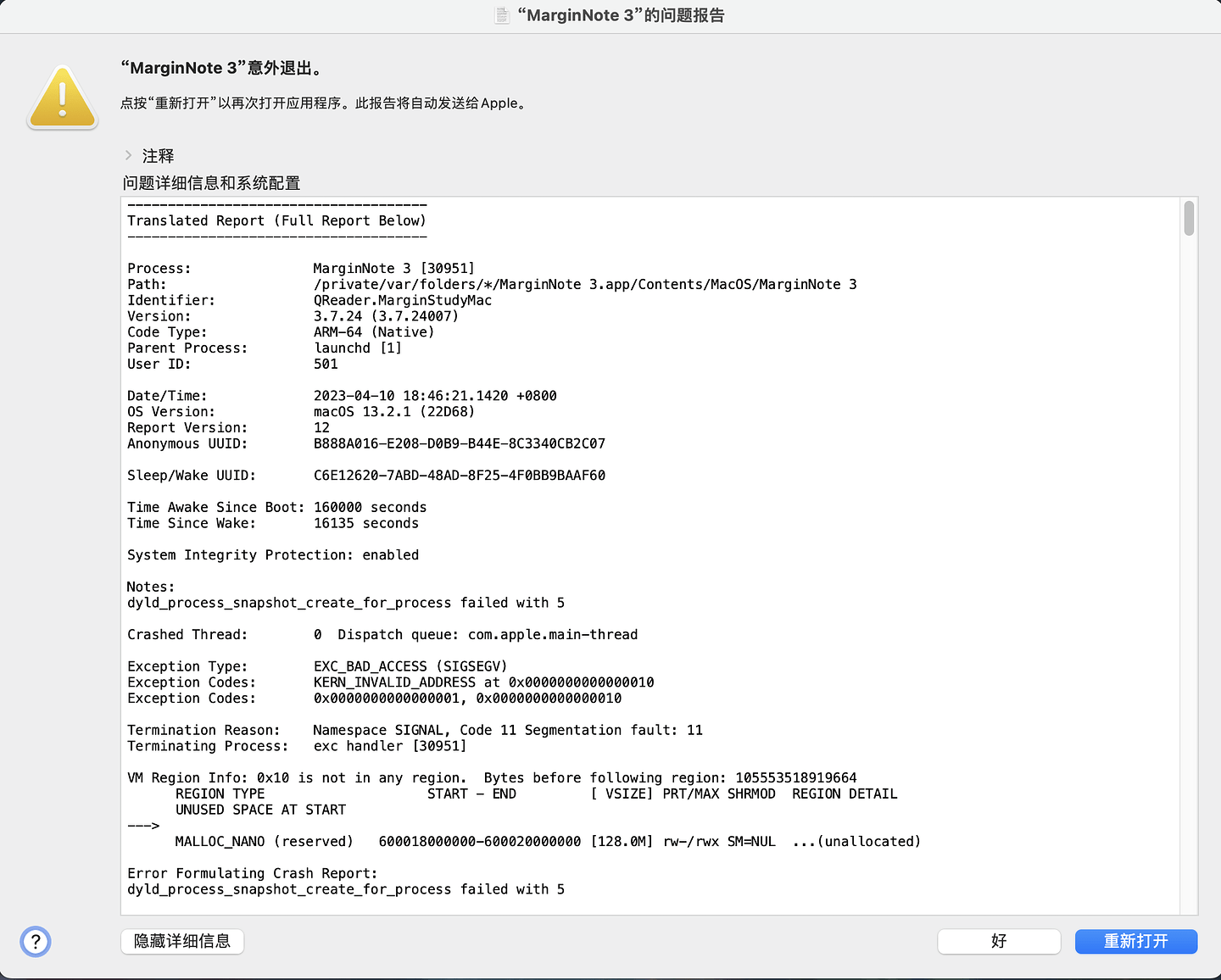1221x980 pixels.
Task: Click the 点按"重新打开" instruction sentence
Action: coord(323,103)
